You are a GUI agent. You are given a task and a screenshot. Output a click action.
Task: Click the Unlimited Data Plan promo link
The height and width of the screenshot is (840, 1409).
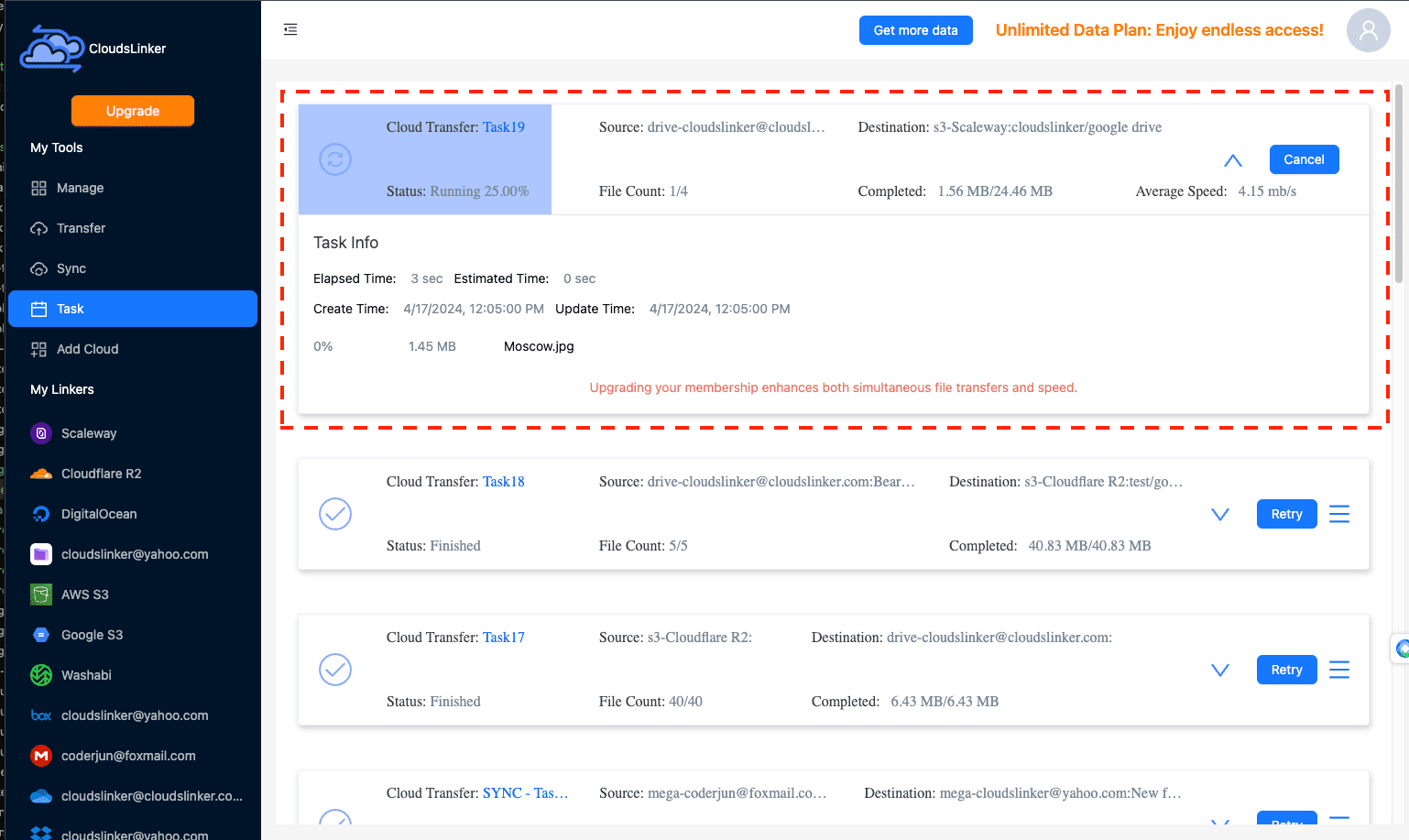point(1159,30)
